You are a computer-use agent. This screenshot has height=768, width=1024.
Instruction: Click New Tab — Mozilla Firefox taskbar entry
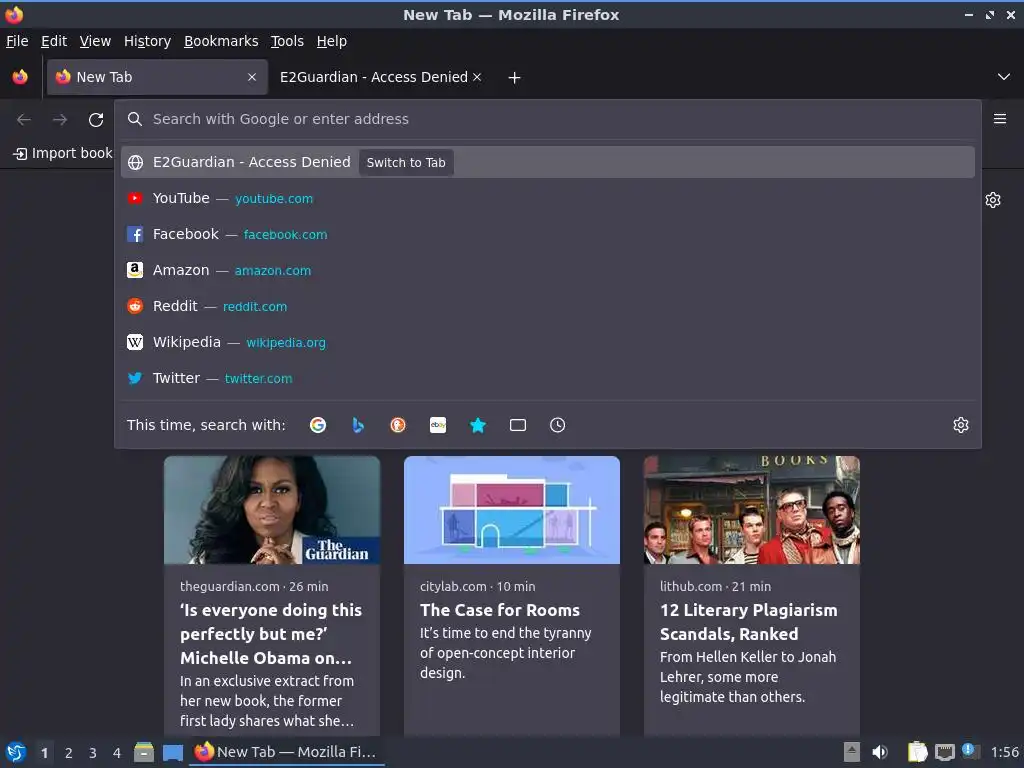(x=287, y=752)
